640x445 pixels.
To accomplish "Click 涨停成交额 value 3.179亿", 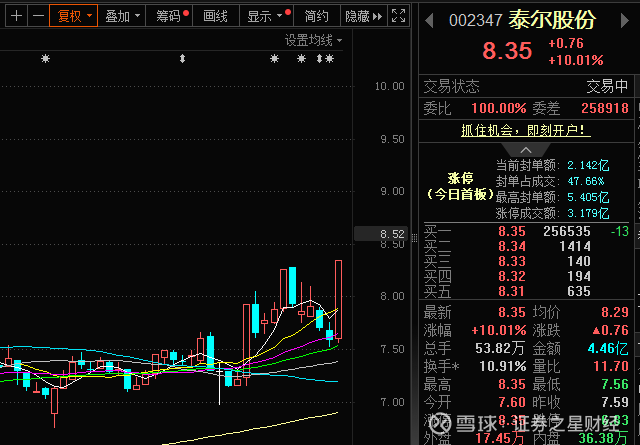I will pos(588,213).
